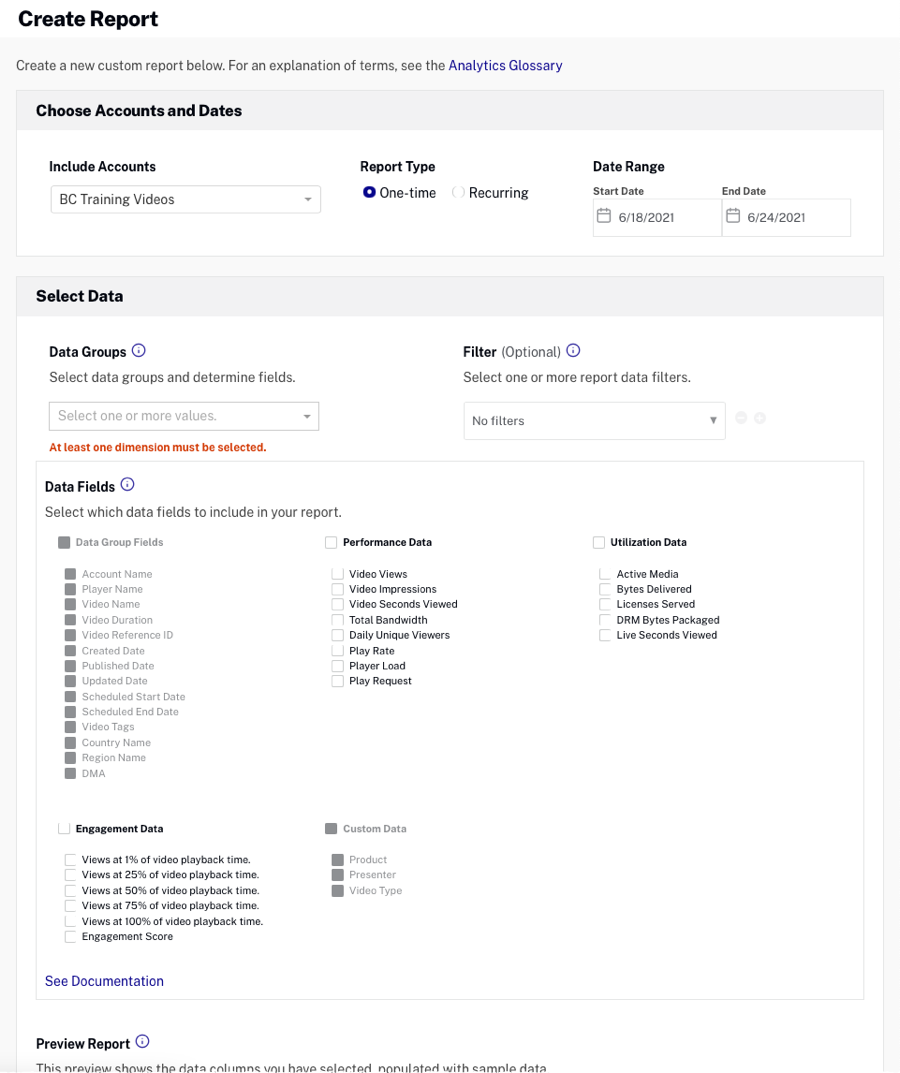Image resolution: width=900 pixels, height=1073 pixels.
Task: Enable Views at 50% of video playback
Action: (x=71, y=890)
